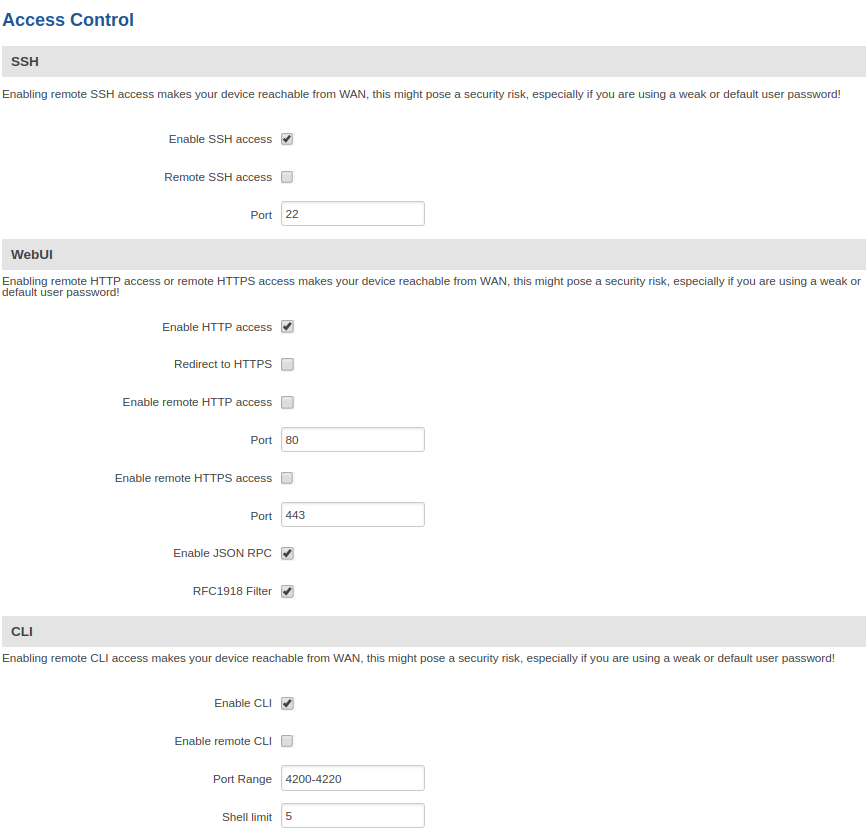Tick the Remote SSH access checkbox

click(287, 177)
